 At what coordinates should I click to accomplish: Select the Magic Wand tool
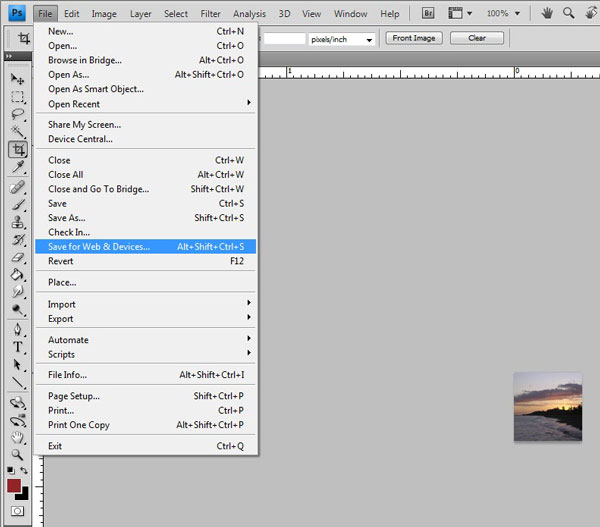click(18, 132)
